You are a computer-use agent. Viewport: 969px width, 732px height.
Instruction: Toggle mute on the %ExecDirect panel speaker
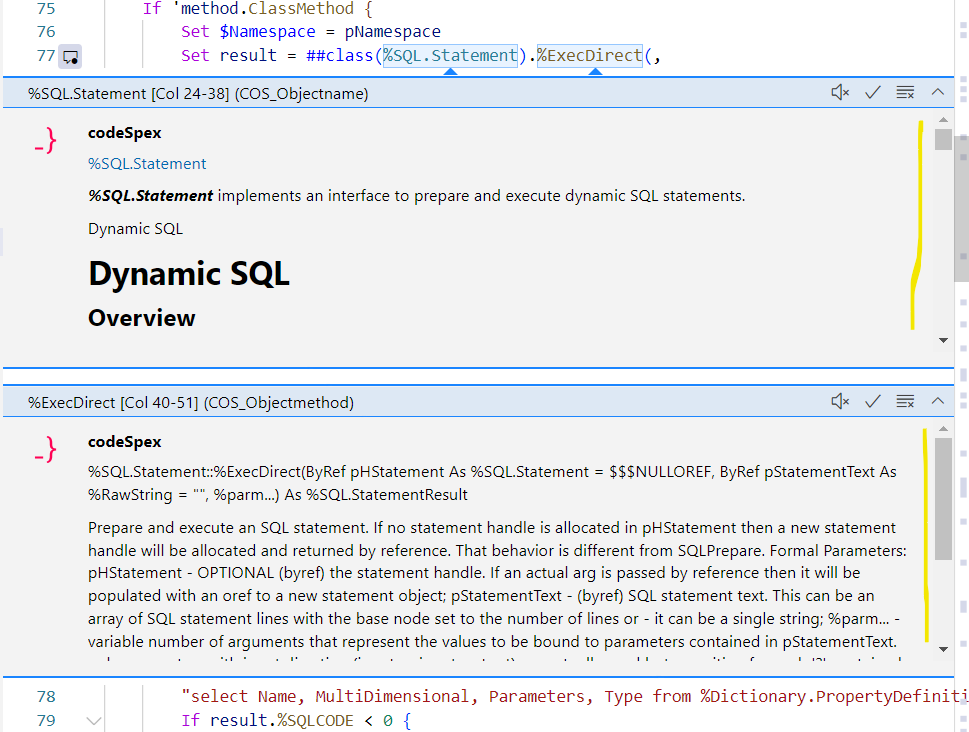(x=840, y=400)
